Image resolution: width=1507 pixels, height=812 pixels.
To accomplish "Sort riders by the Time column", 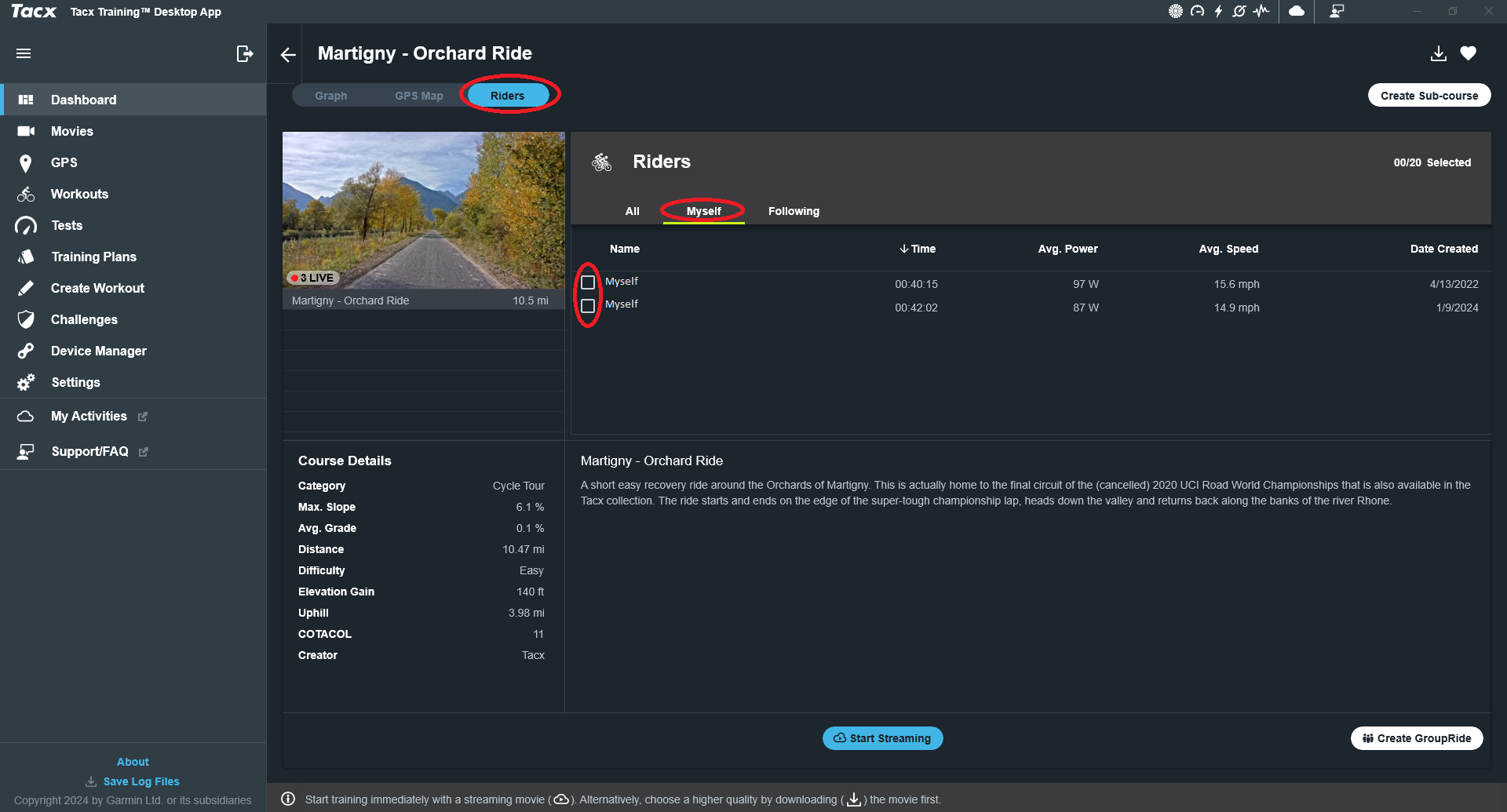I will tap(918, 249).
